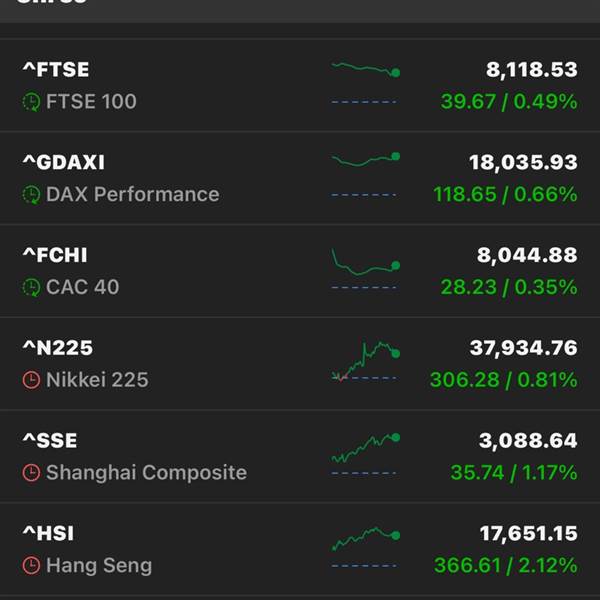
Task: Toggle the 366.61 / 2.12% change display
Action: coord(505,566)
